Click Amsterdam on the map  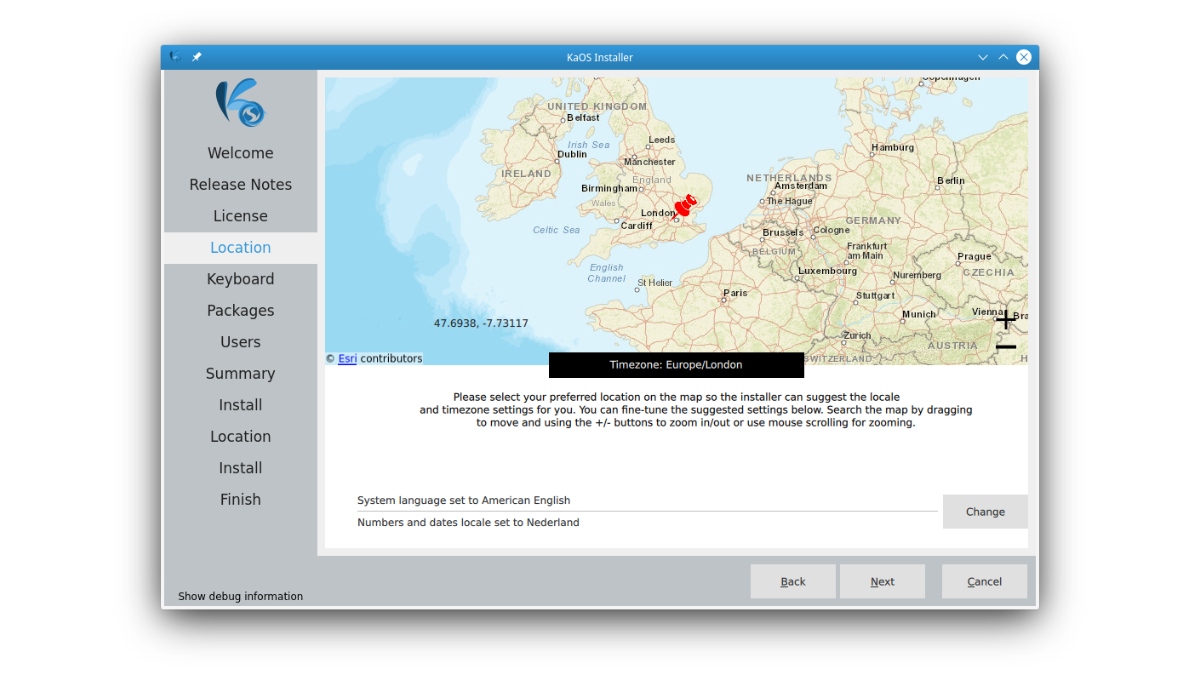coord(801,186)
